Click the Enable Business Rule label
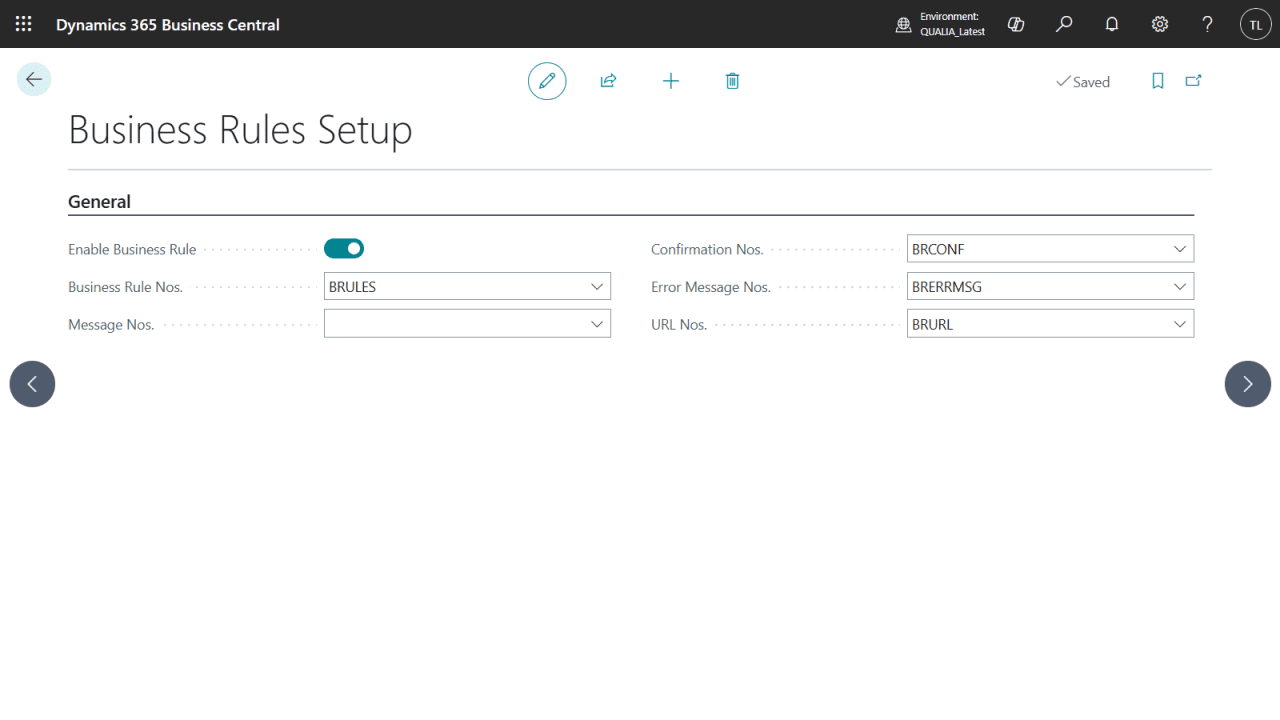 (x=132, y=249)
